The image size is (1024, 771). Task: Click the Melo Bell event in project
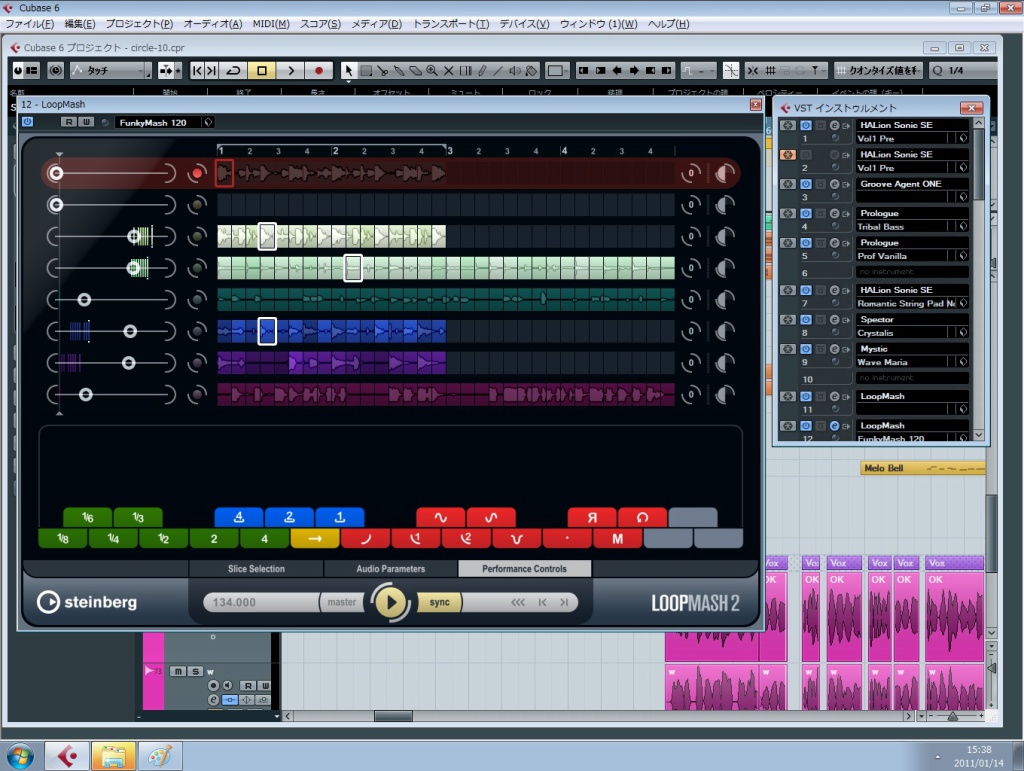pos(923,468)
